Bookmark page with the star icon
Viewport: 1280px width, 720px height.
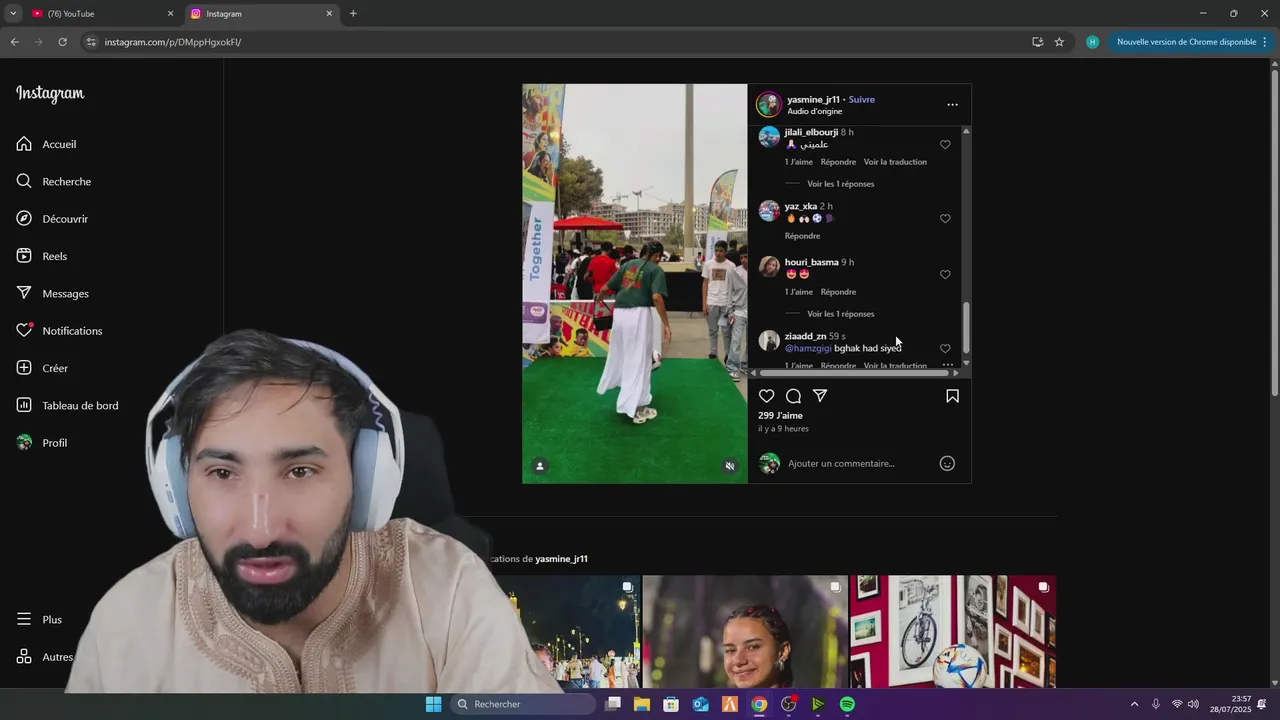pyautogui.click(x=1059, y=42)
